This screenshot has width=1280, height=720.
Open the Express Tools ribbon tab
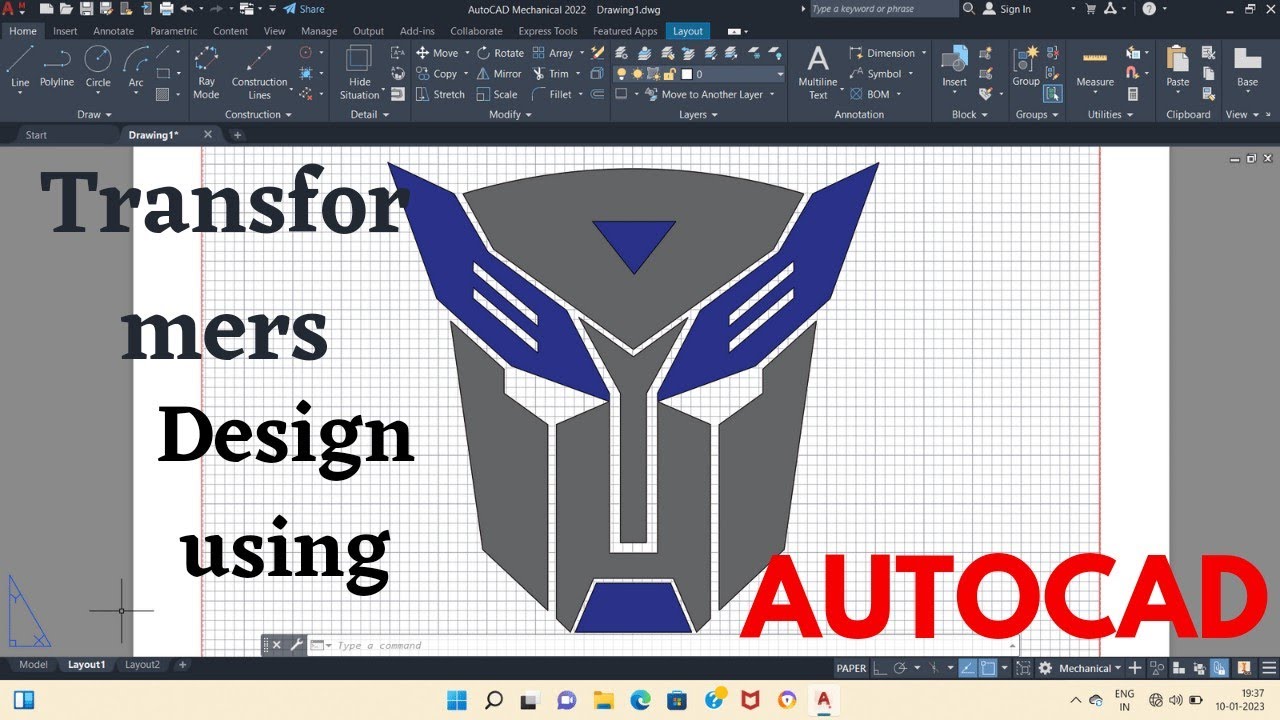tap(548, 31)
